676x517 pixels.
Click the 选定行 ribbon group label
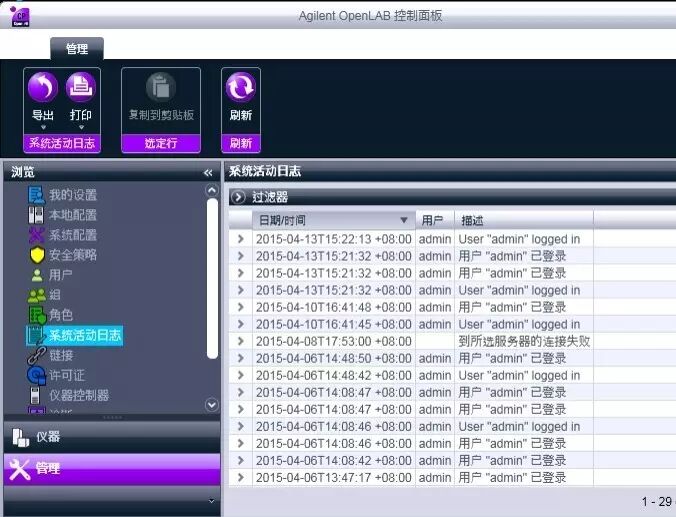point(161,143)
